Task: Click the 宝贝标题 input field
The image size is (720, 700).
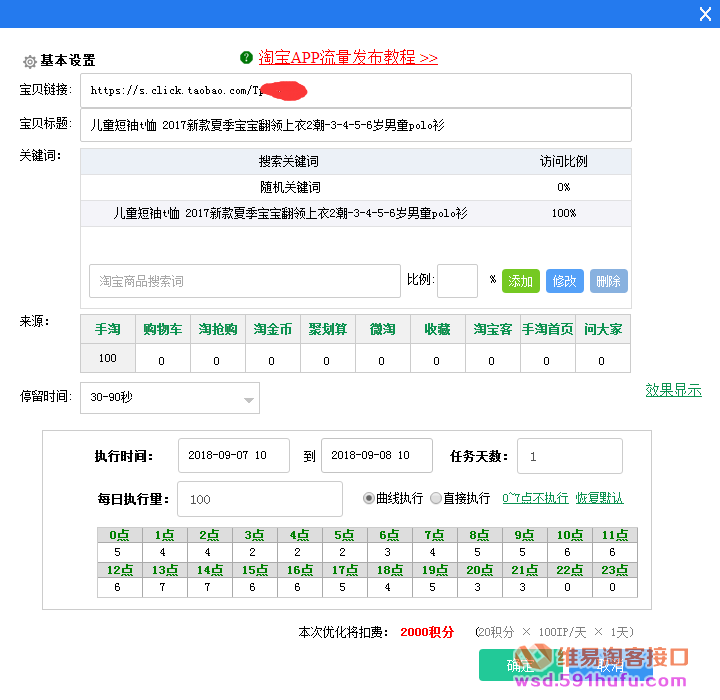Action: click(x=356, y=125)
